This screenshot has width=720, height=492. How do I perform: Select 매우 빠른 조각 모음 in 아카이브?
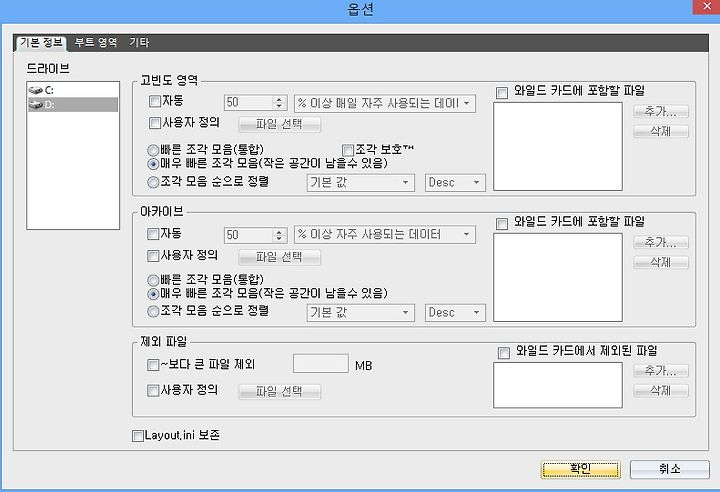(x=152, y=294)
